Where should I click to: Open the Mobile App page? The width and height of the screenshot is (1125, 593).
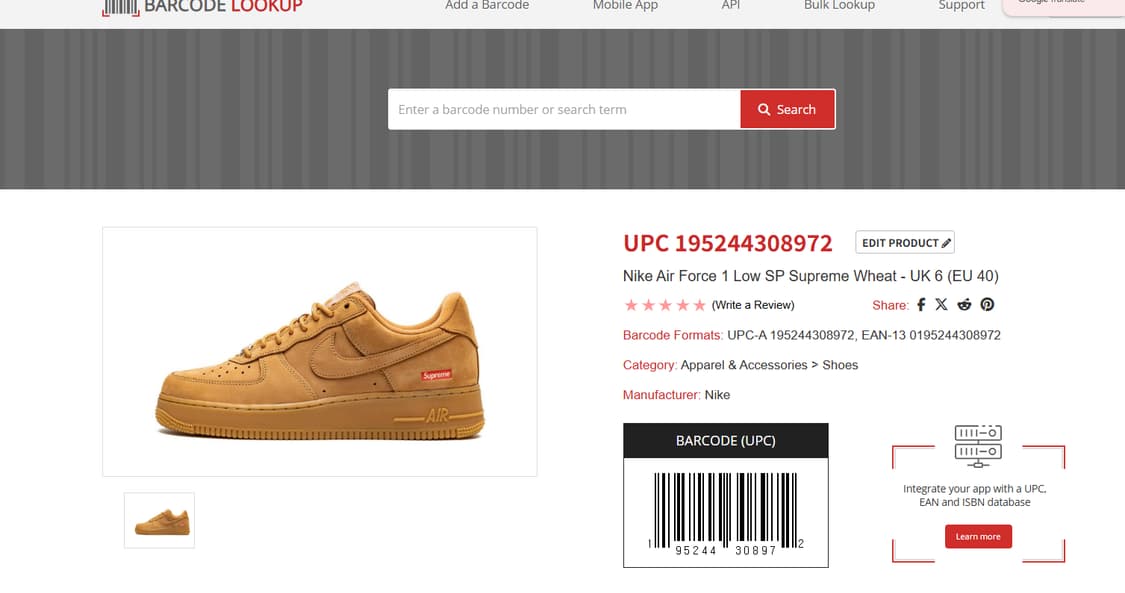pos(625,6)
